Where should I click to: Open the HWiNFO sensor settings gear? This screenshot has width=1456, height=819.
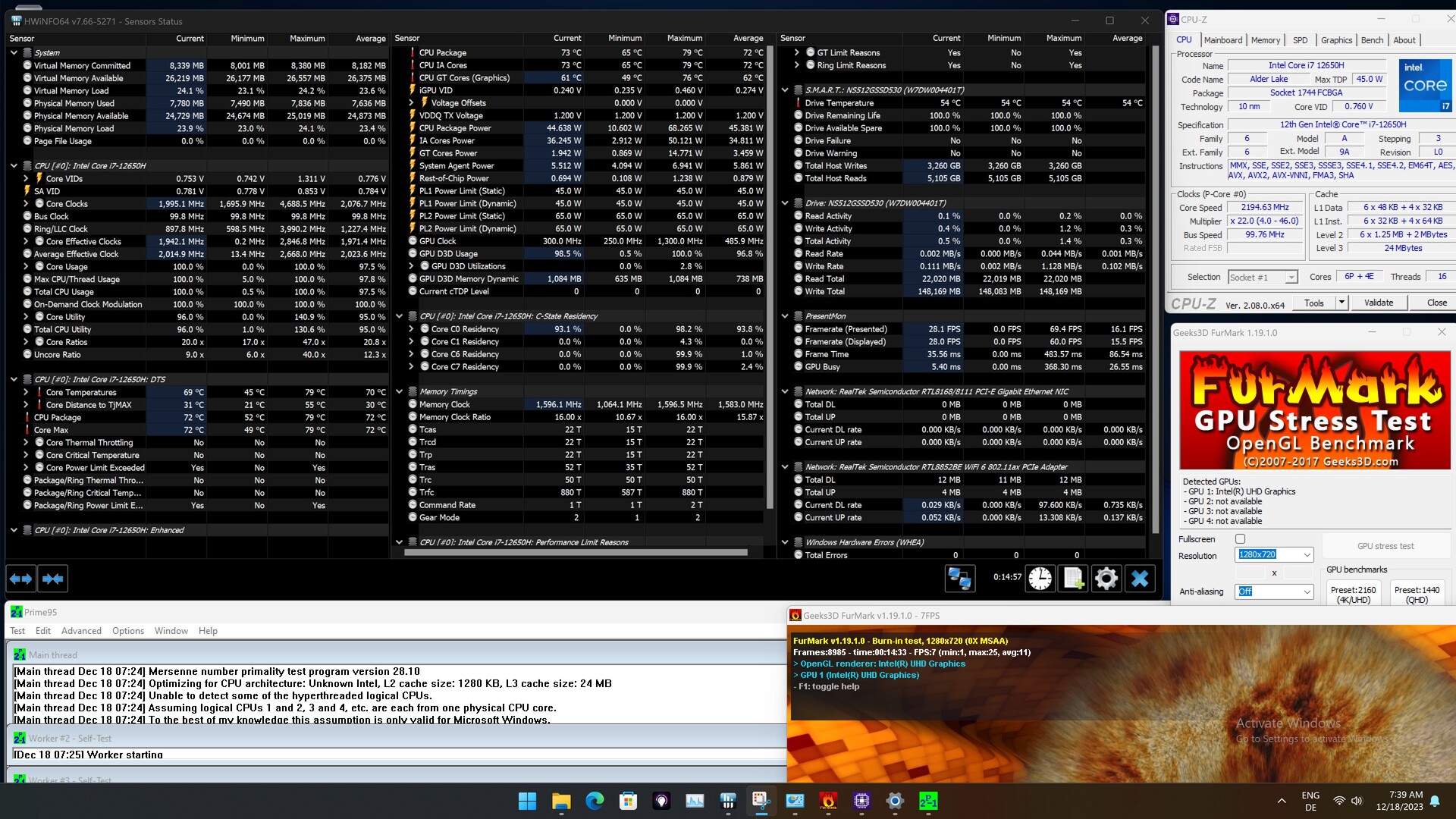[1106, 579]
